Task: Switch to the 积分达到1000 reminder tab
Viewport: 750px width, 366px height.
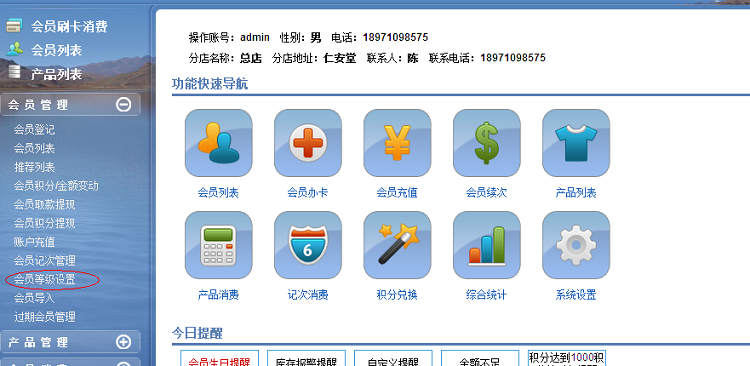Action: (x=567, y=358)
